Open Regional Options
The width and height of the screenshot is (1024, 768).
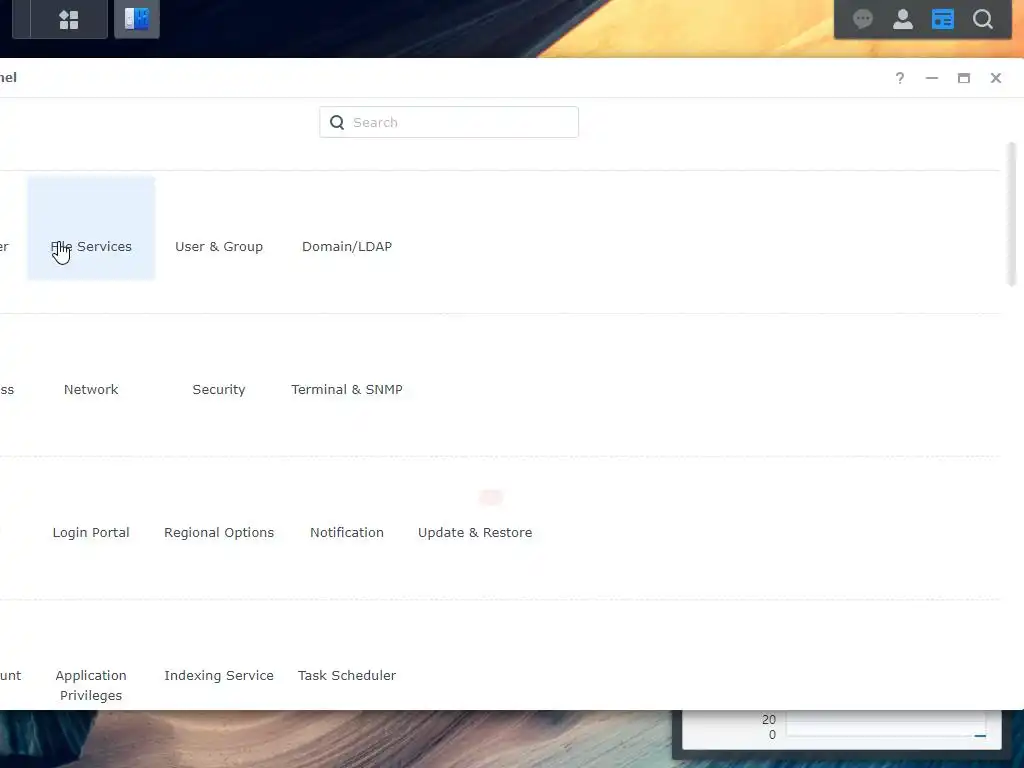point(219,532)
